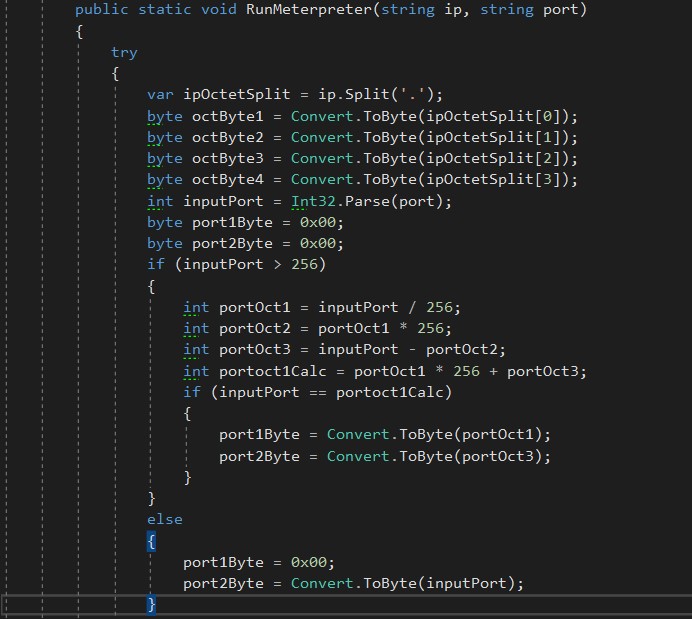Screen dimensions: 692x619
Task: Click portOct1 in the int portOct1 declaration
Action: pos(255,308)
